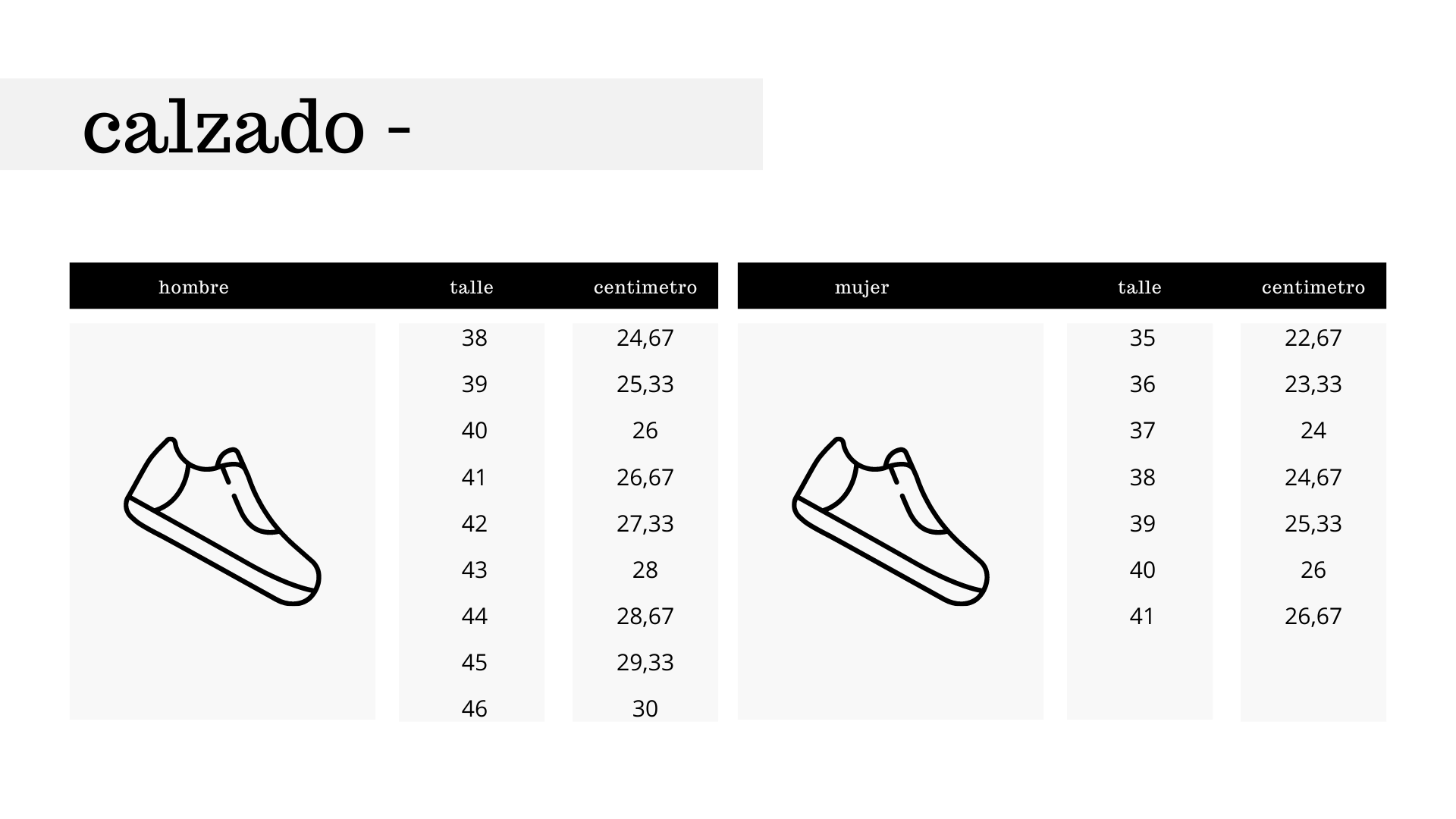Select the 28,67 centimeter value
Viewport: 1456px width, 819px height.
click(x=645, y=616)
